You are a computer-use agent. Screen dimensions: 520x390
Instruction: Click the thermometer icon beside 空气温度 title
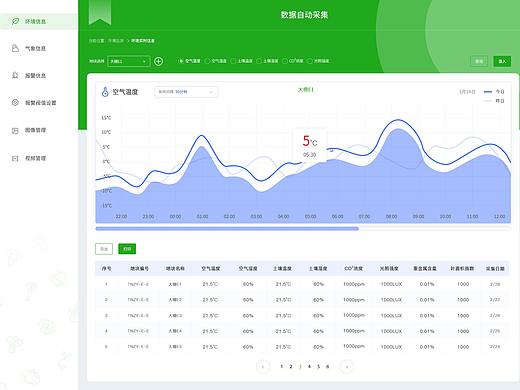pos(105,92)
